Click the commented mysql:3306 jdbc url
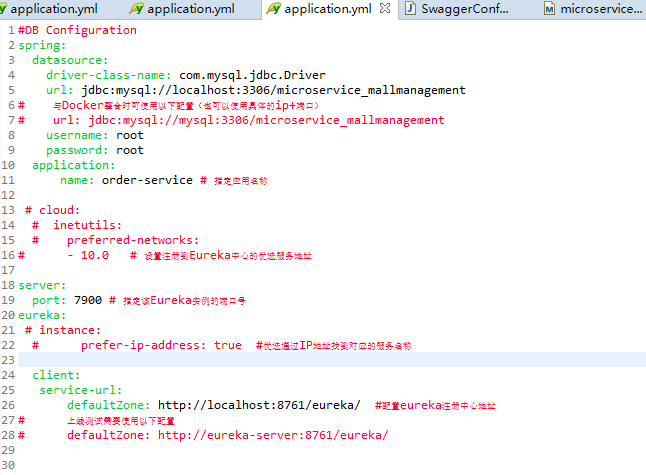 tap(266, 120)
